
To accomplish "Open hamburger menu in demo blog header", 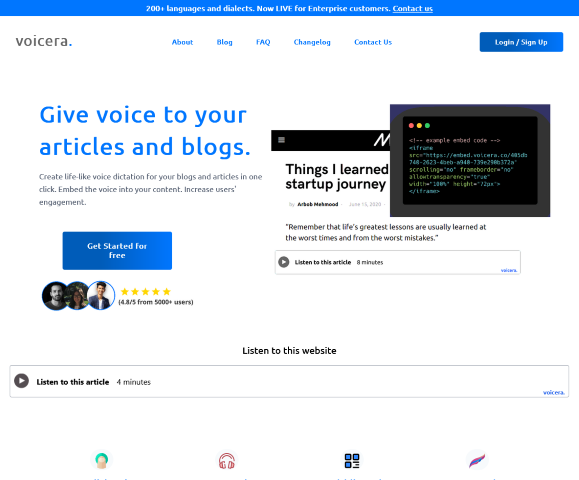I will [281, 140].
